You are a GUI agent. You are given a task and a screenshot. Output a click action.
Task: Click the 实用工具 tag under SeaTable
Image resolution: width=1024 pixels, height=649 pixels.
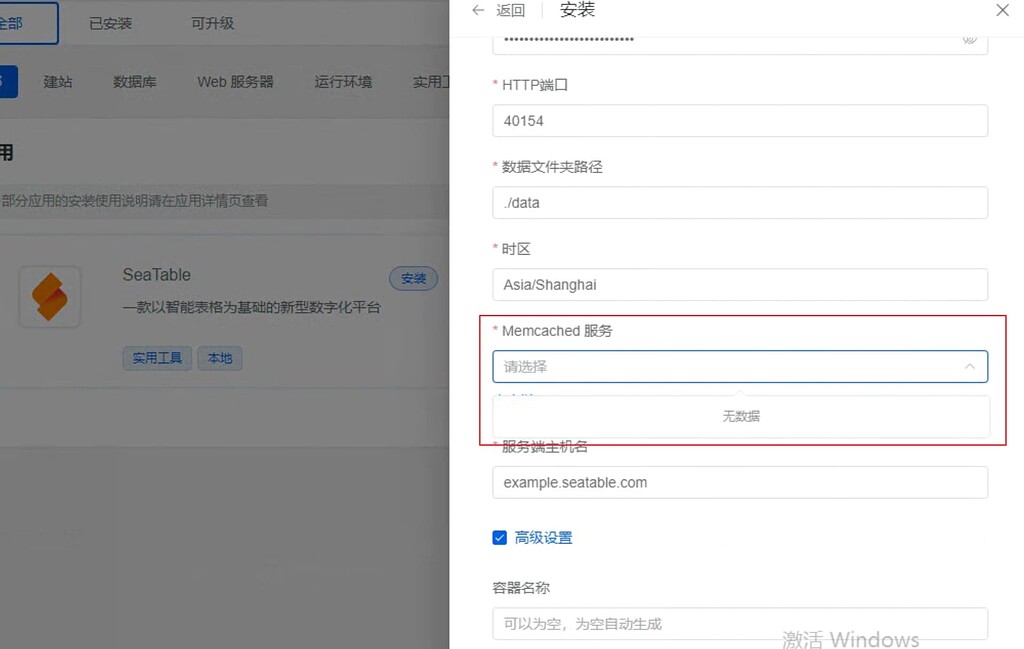tap(157, 358)
